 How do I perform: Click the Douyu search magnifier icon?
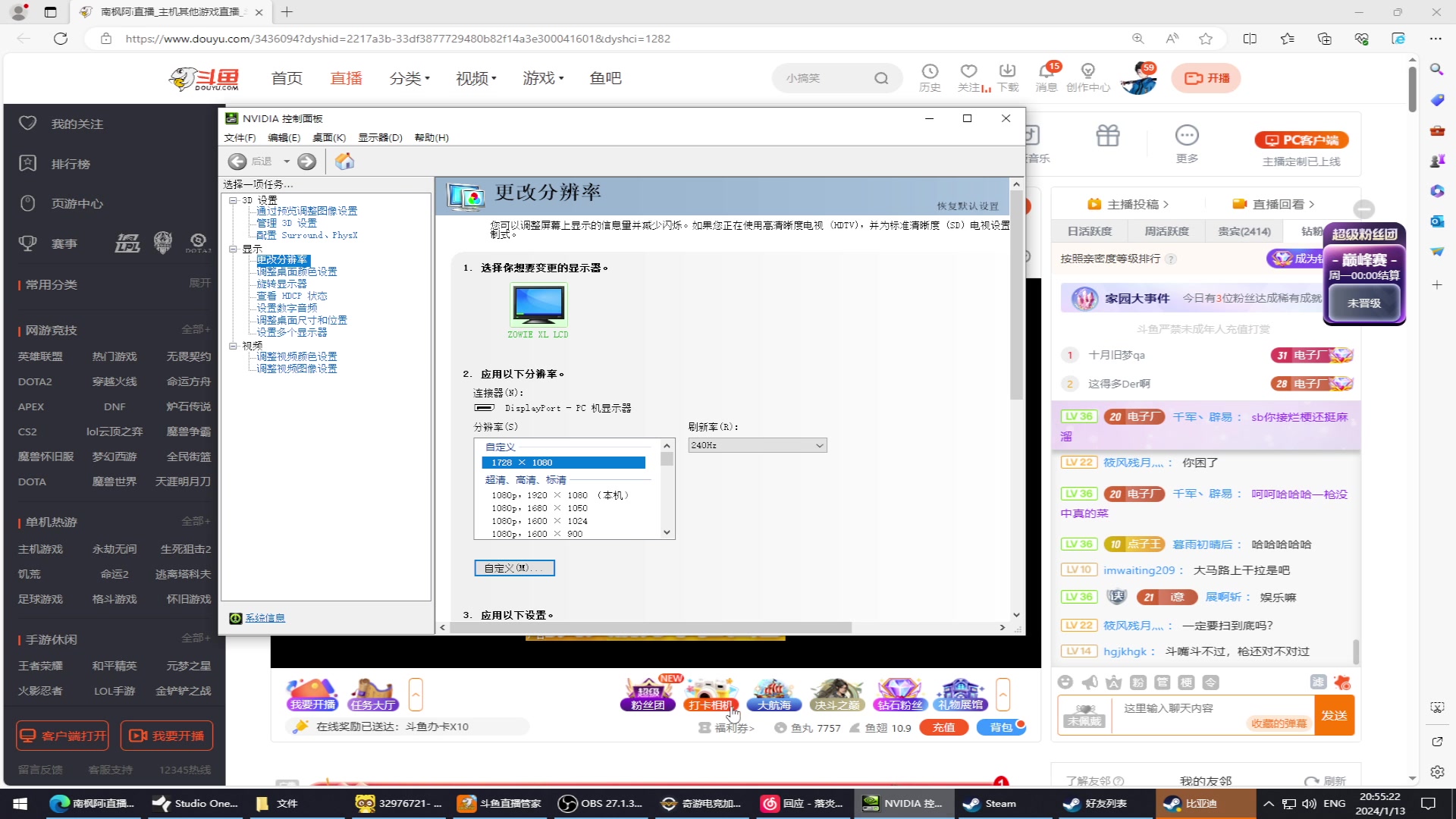pos(881,78)
